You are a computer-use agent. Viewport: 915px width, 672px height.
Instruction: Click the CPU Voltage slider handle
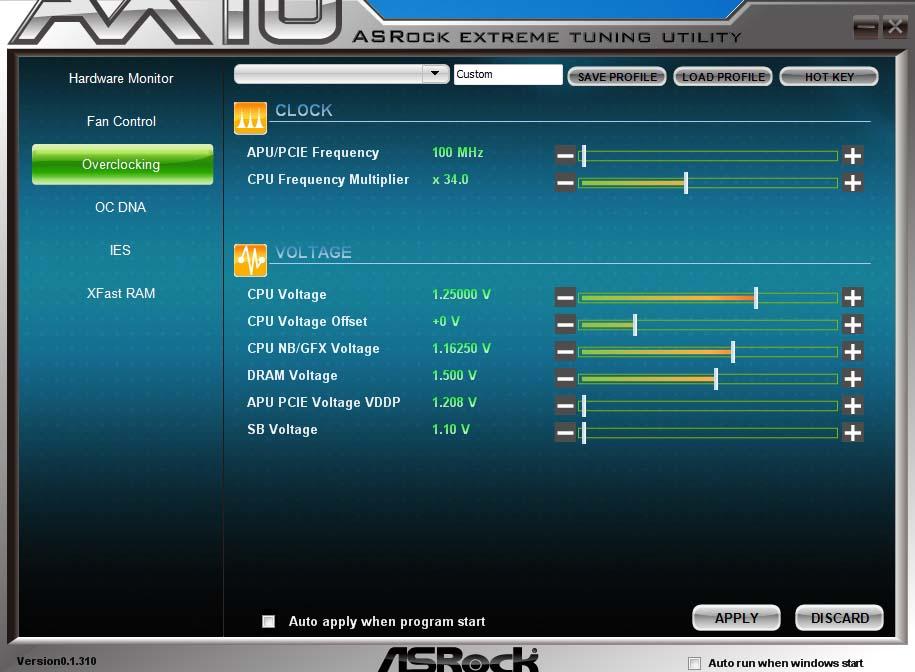click(x=756, y=298)
